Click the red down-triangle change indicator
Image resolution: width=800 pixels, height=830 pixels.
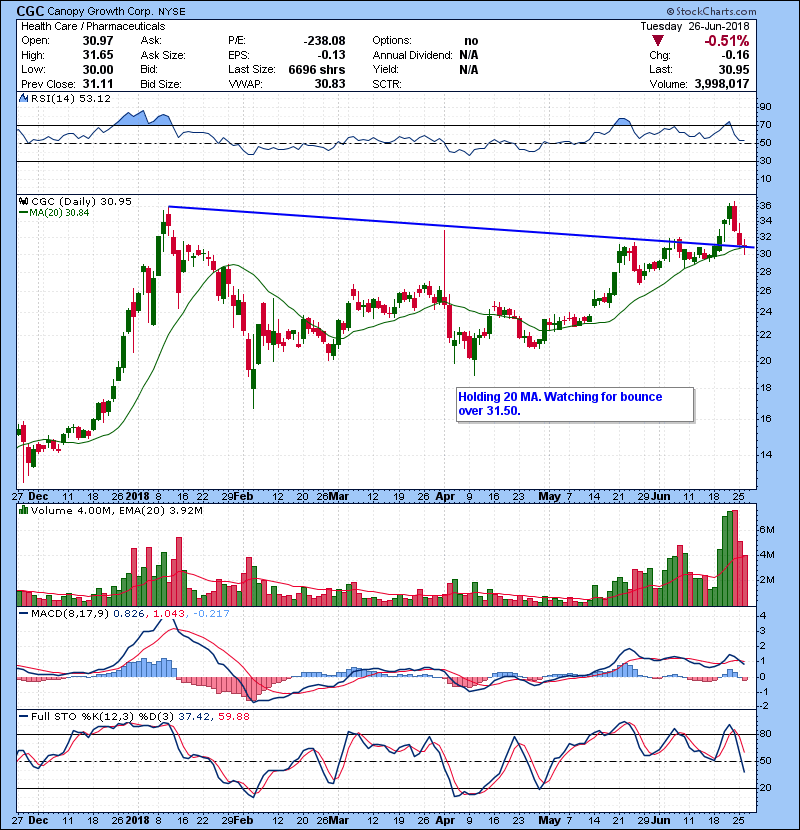pyautogui.click(x=658, y=41)
